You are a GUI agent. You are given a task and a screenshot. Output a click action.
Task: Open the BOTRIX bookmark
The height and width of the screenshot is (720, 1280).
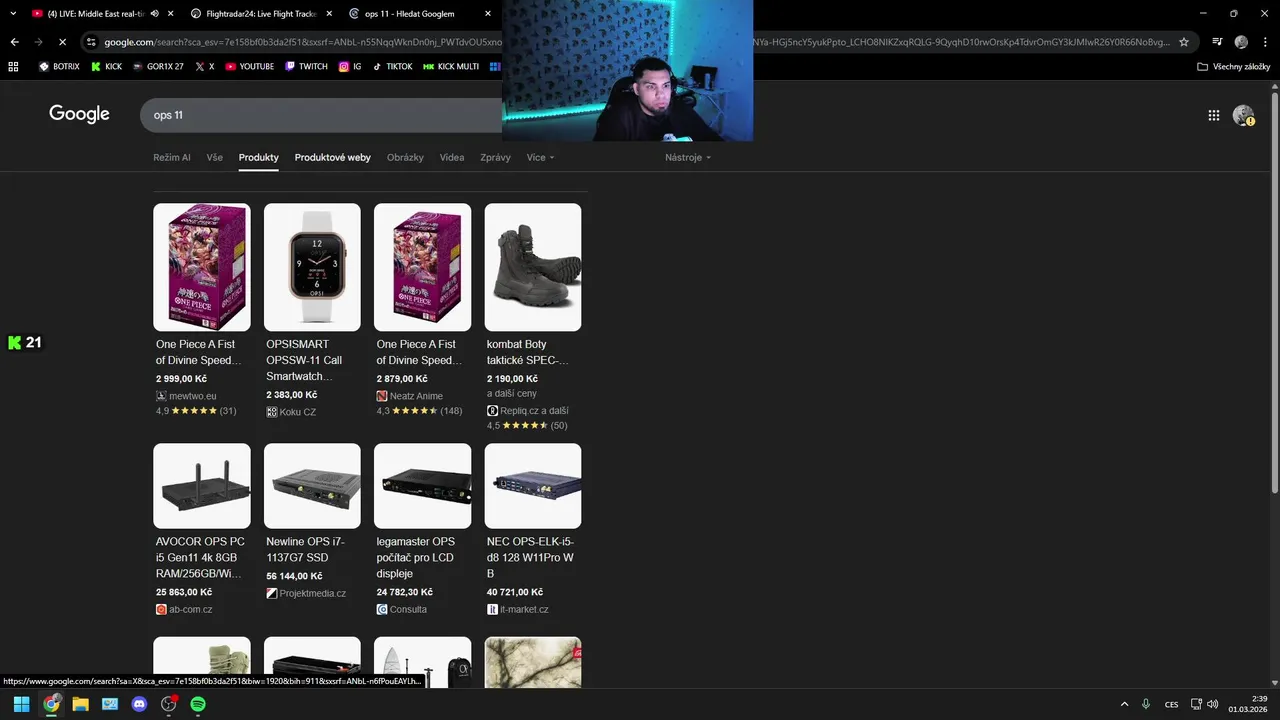pyautogui.click(x=59, y=67)
